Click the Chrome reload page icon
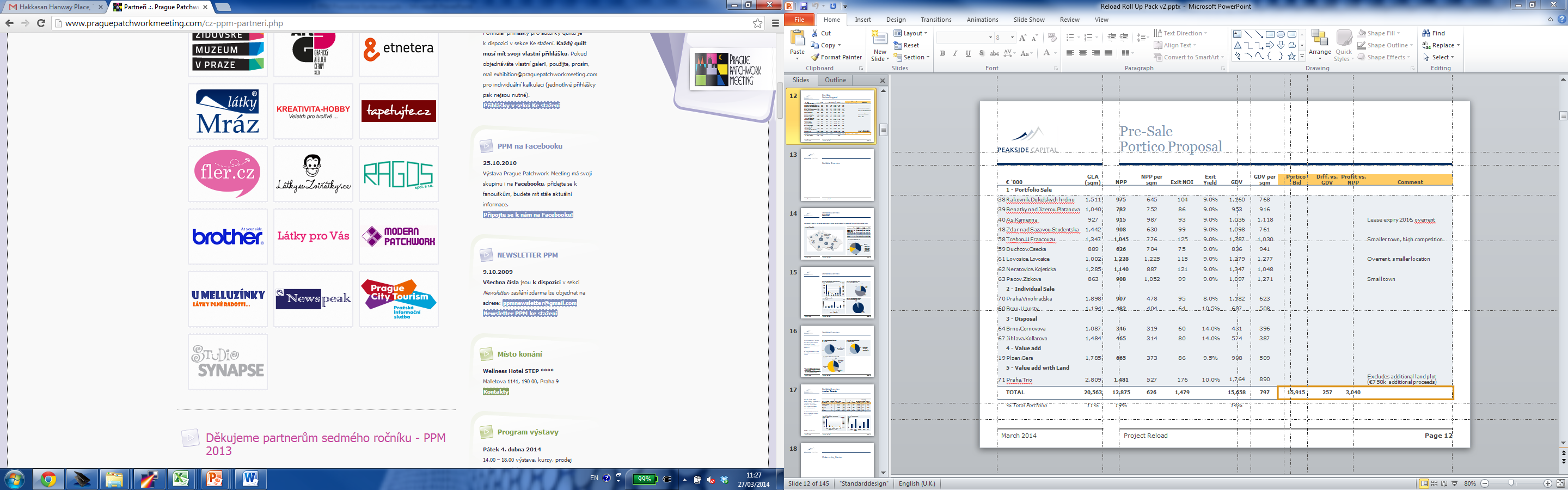The width and height of the screenshot is (1568, 490). pyautogui.click(x=41, y=23)
